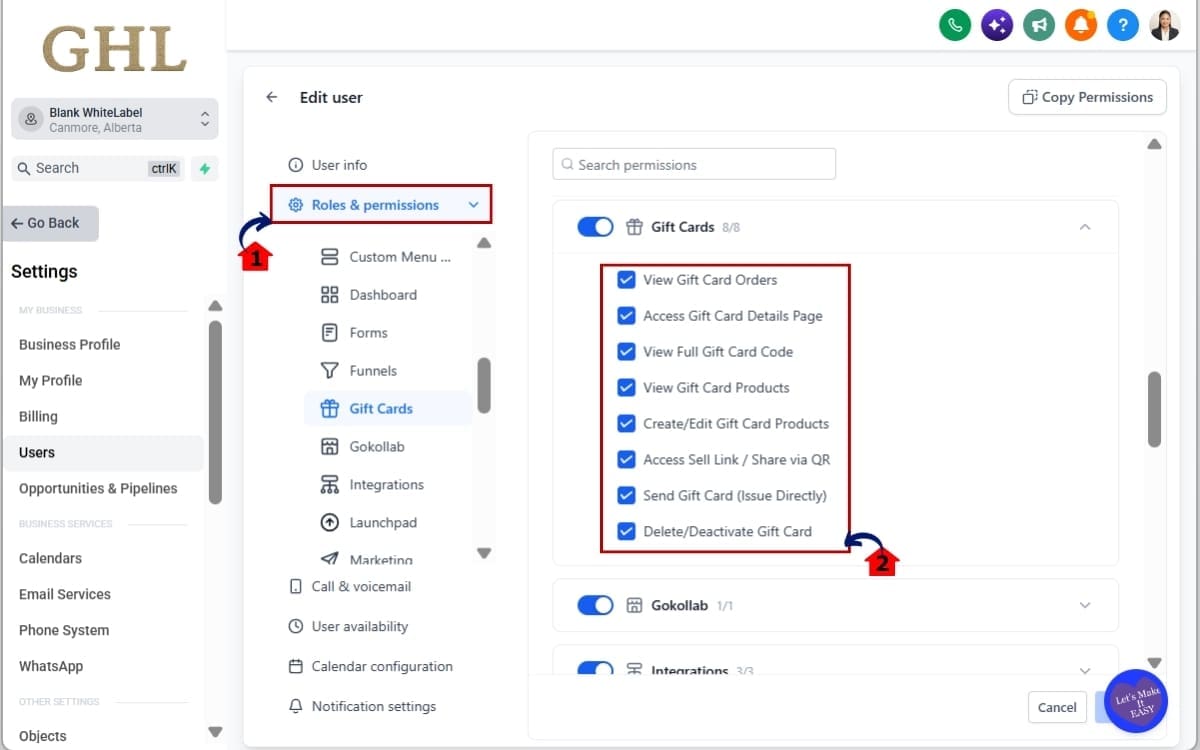This screenshot has width=1200, height=750.
Task: Open Notification settings tab
Action: pos(362,707)
